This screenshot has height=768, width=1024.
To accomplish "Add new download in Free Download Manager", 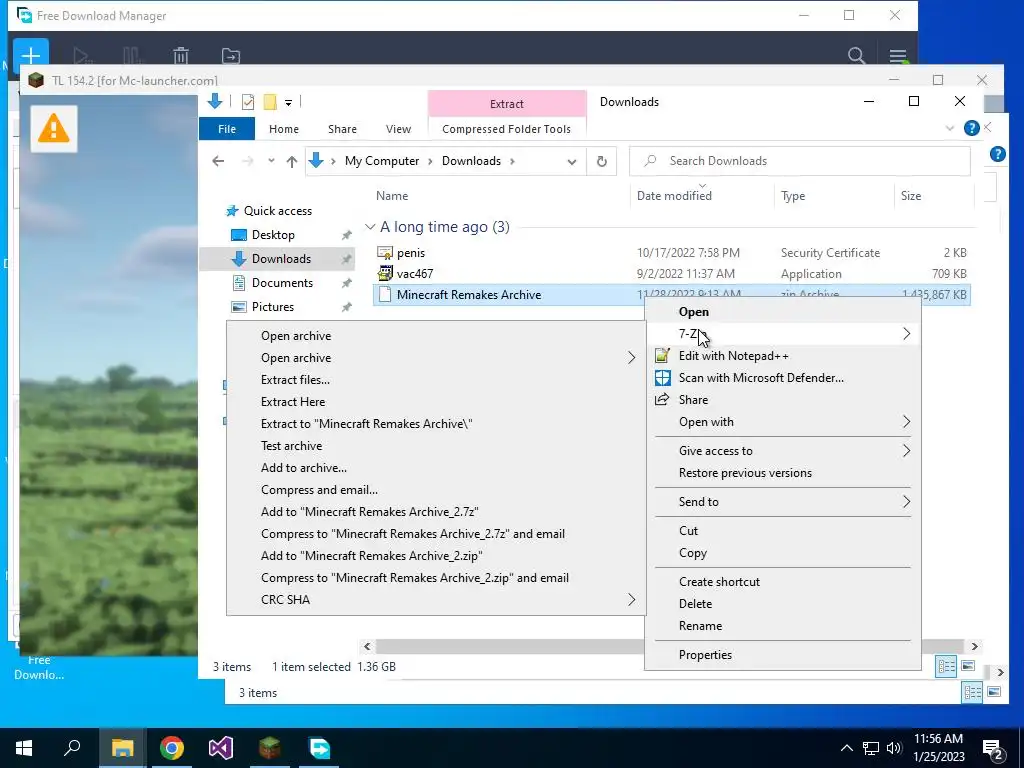I will [30, 55].
